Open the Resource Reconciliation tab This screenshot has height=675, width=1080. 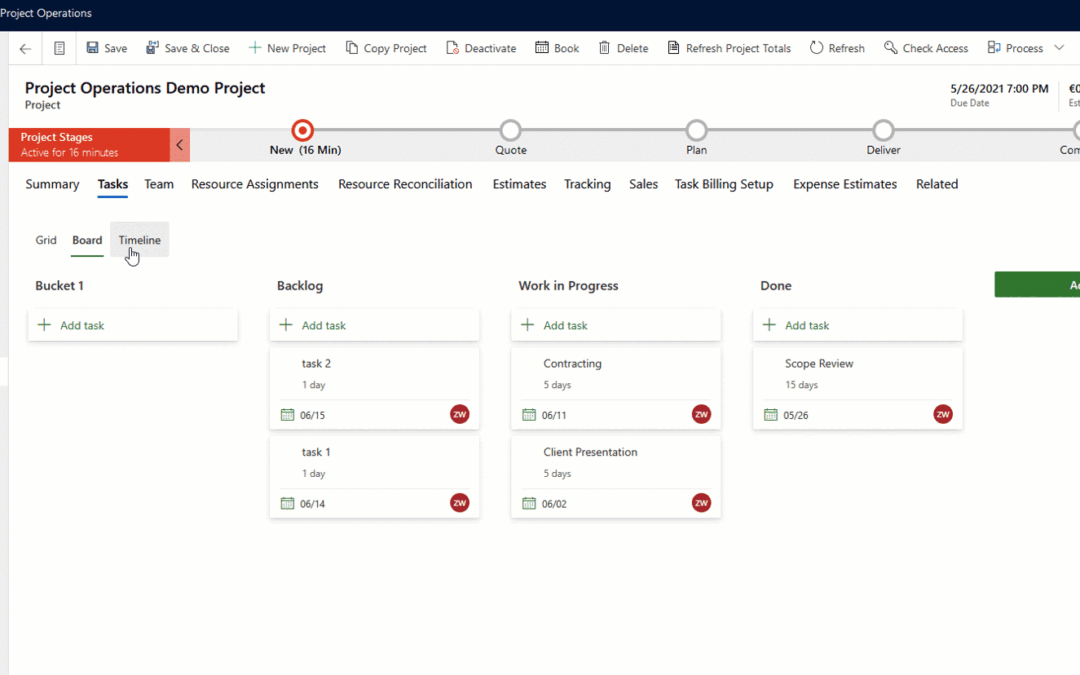[x=405, y=184]
